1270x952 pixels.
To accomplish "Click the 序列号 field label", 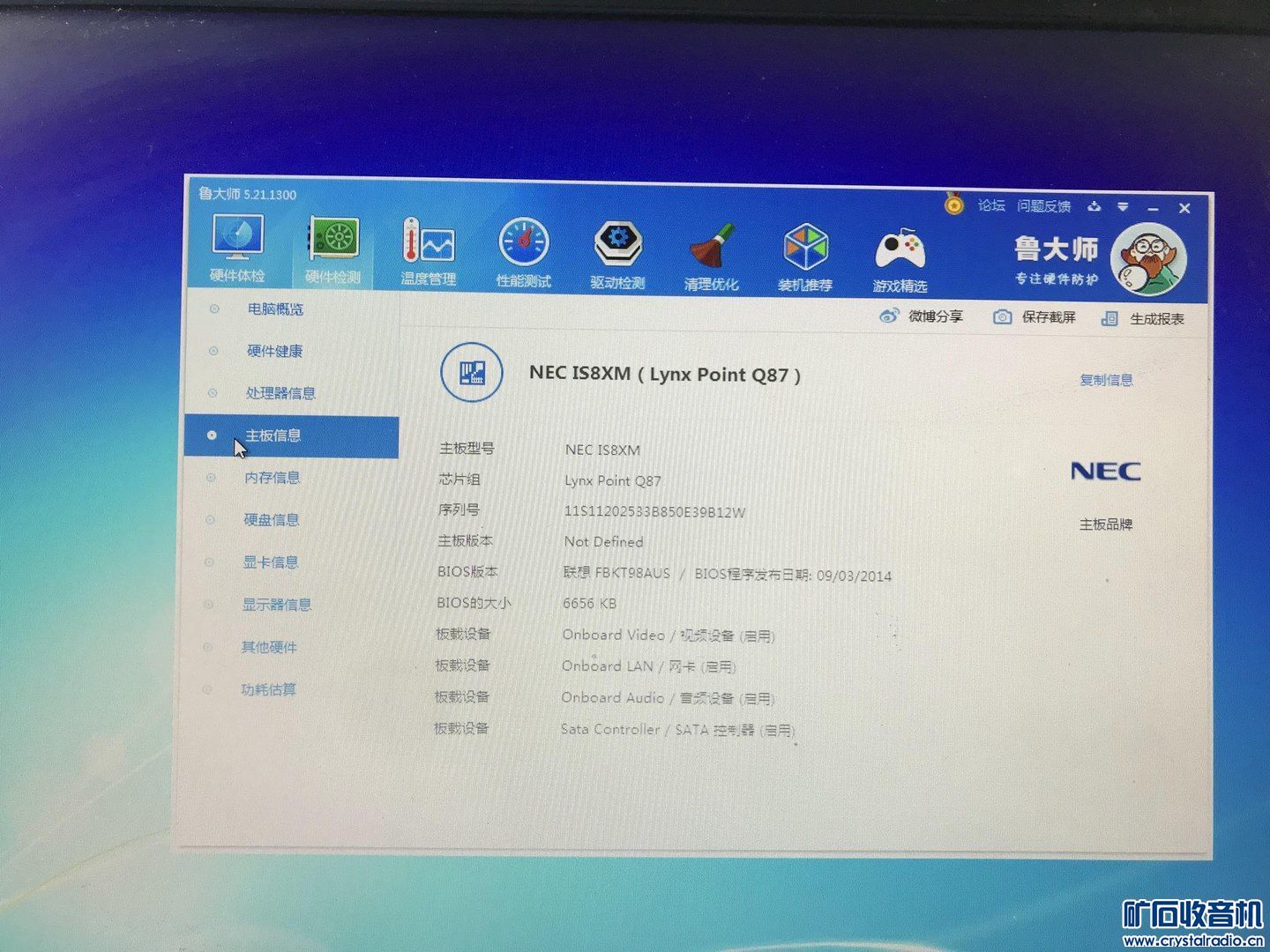I will click(x=459, y=509).
